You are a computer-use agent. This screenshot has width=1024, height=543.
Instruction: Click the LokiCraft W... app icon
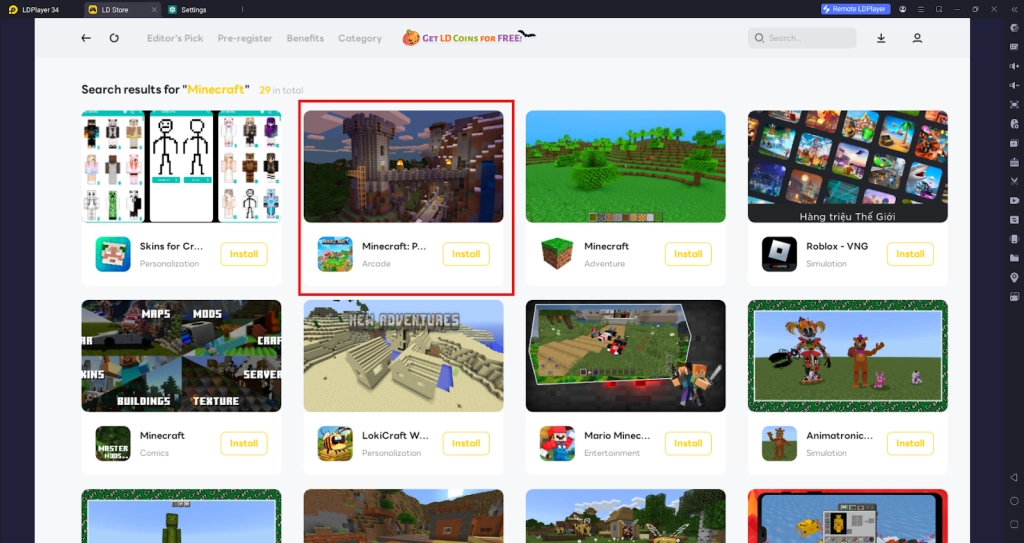(x=335, y=444)
